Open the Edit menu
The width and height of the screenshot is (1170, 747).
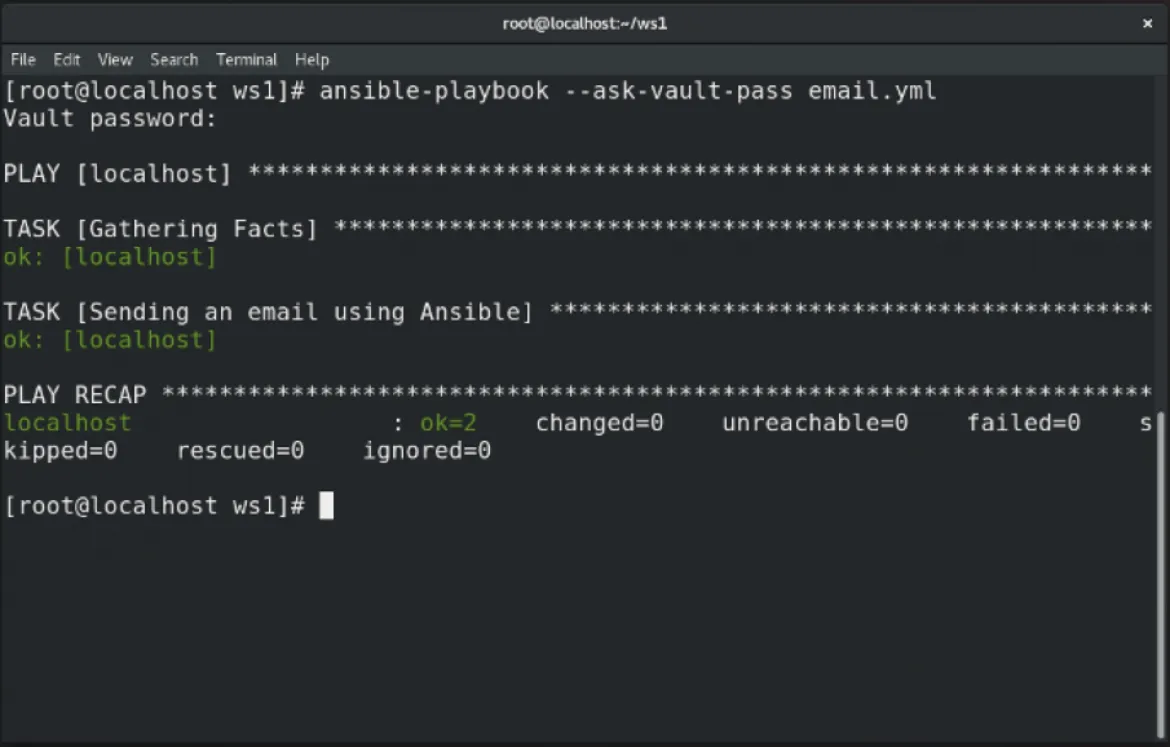click(x=66, y=59)
